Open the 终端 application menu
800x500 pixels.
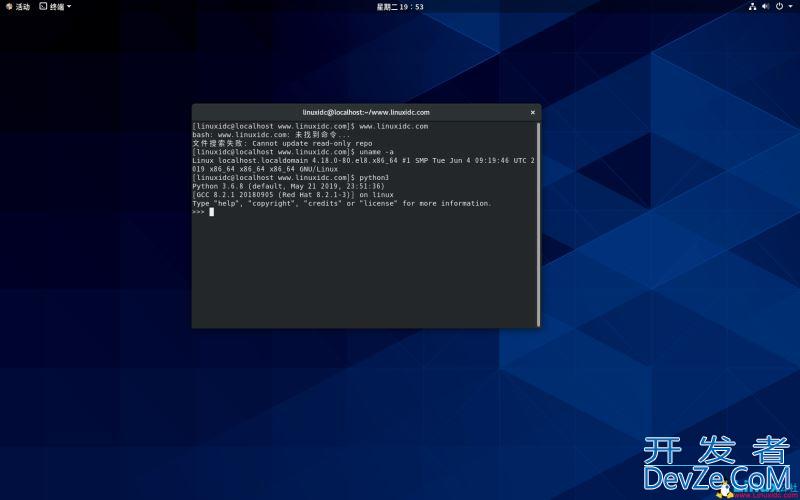56,6
